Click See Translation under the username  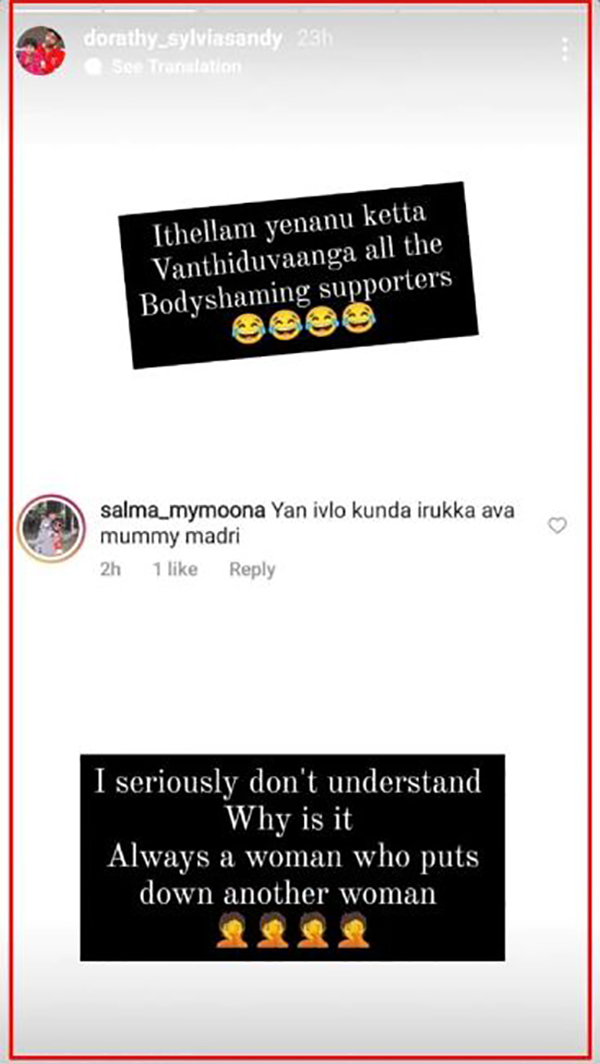[x=176, y=66]
